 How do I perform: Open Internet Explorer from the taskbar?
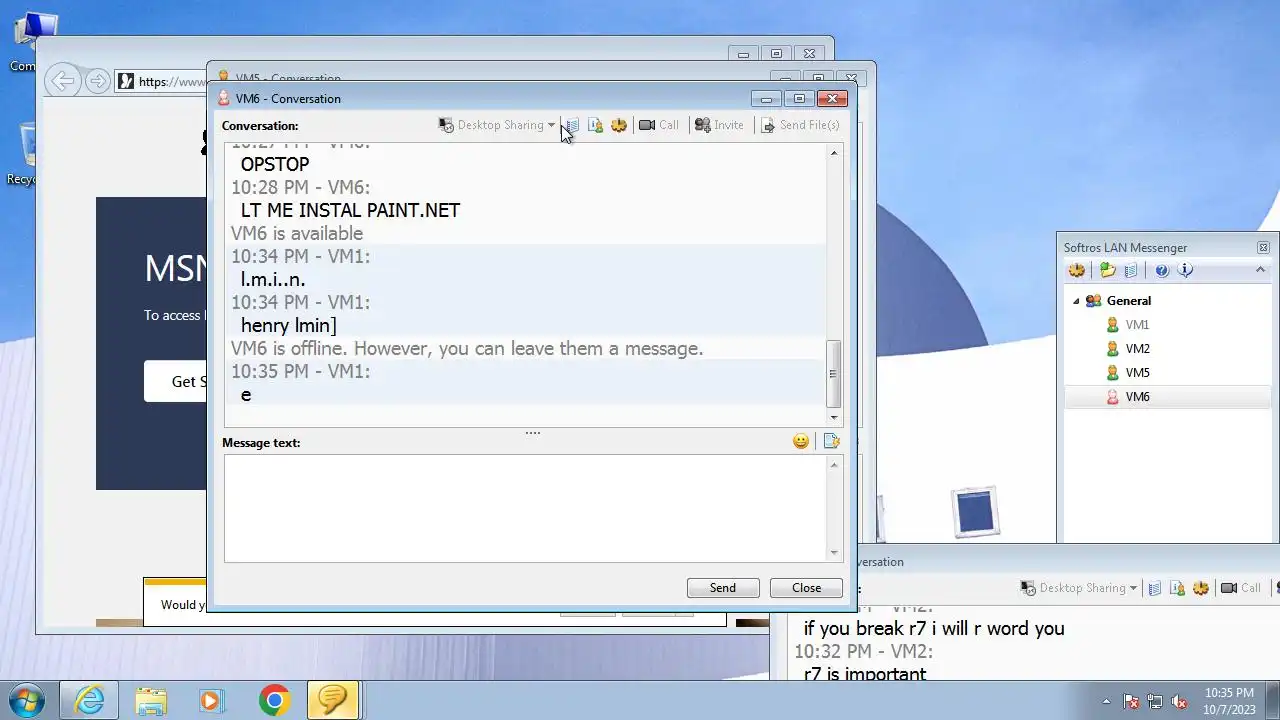[x=89, y=700]
